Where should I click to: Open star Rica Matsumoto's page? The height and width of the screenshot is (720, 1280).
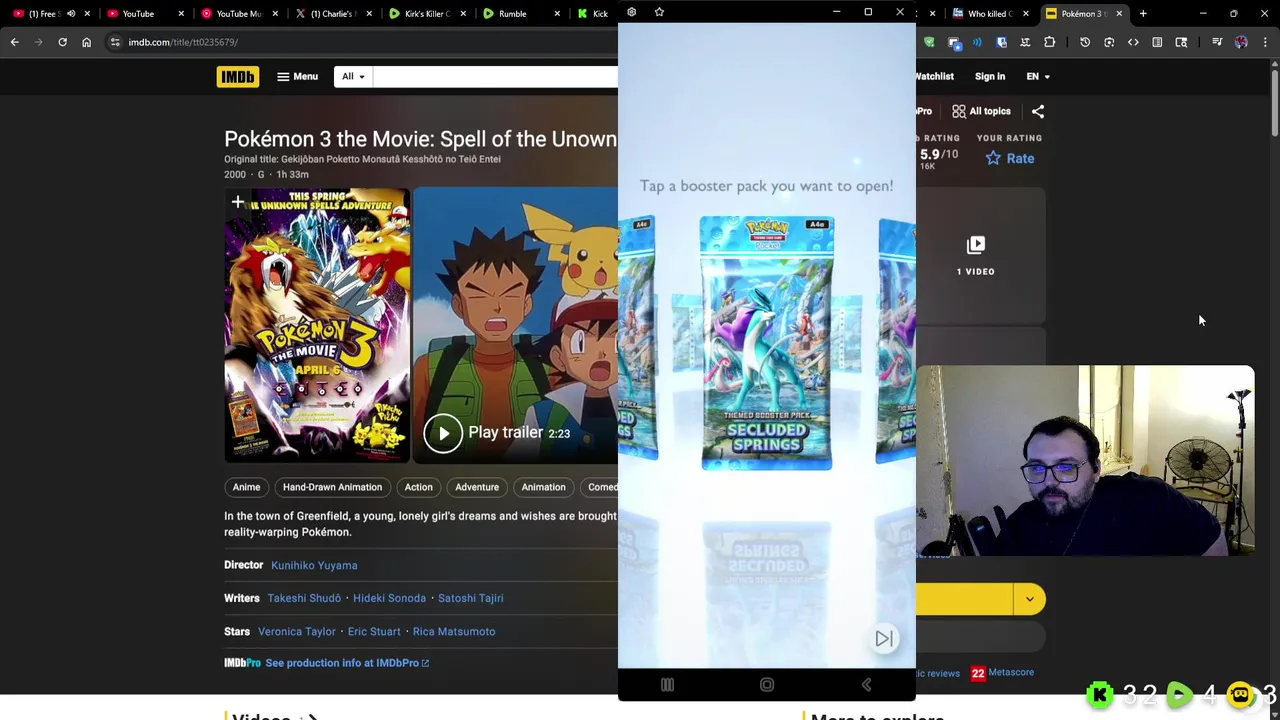coord(454,631)
